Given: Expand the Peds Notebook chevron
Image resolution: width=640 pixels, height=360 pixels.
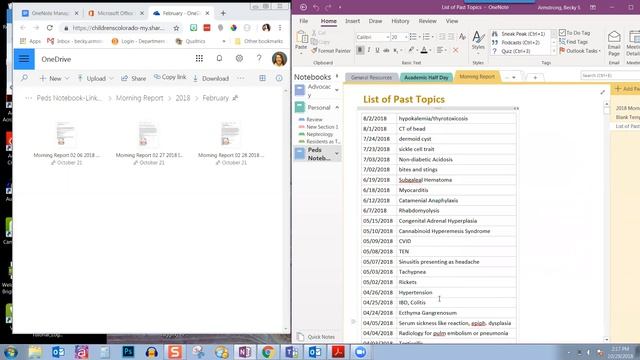Looking at the screenshot, I should click(337, 153).
